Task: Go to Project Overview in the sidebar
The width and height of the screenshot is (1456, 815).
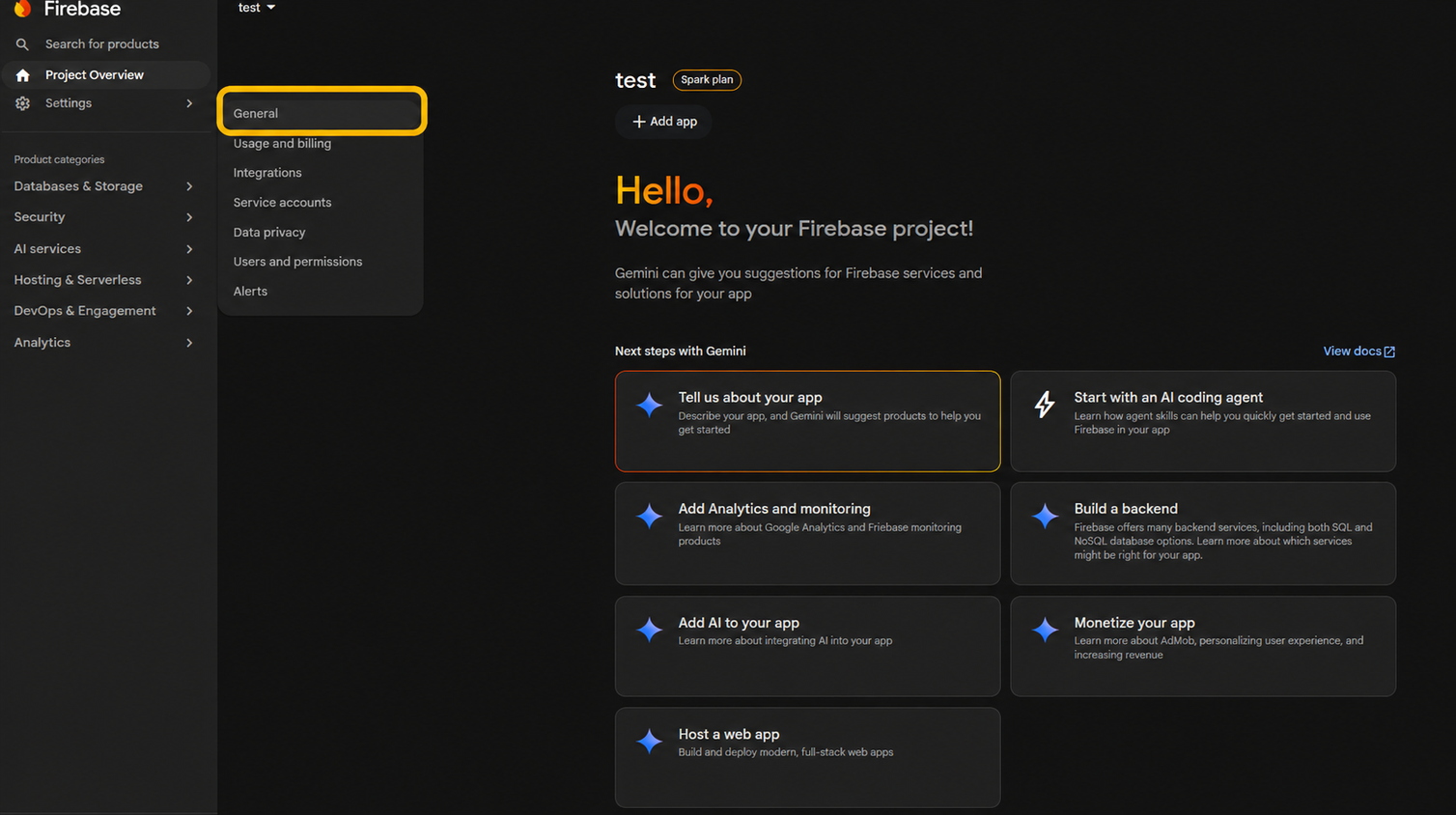Action: tap(106, 75)
